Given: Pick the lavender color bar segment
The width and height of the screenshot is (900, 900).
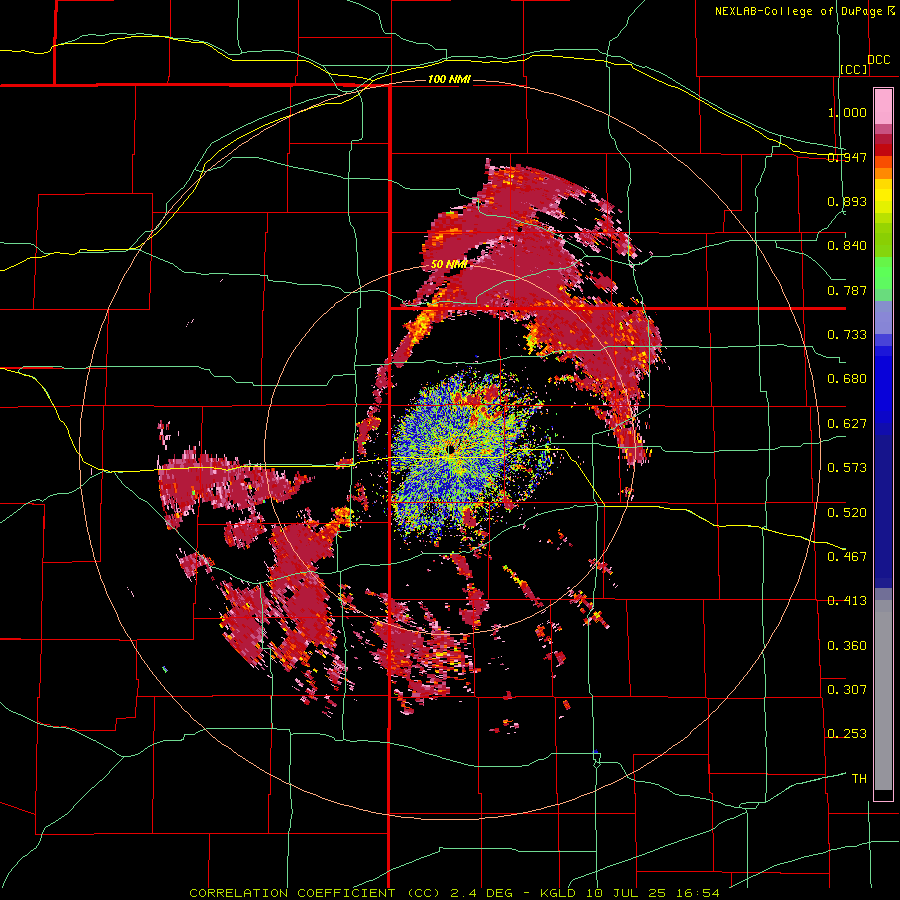Looking at the screenshot, I should pos(883,317).
